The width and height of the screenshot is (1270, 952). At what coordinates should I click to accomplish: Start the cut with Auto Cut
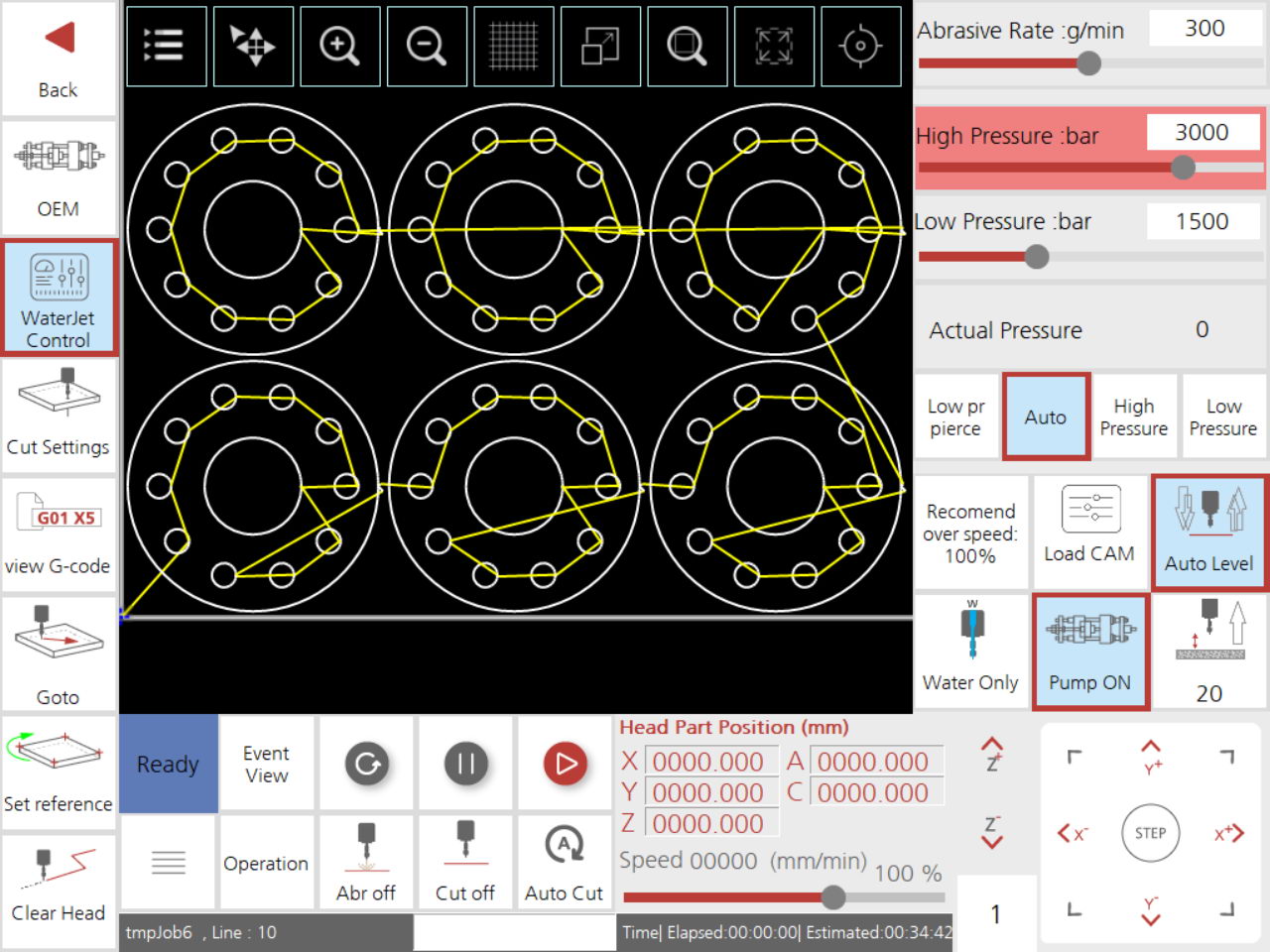click(x=565, y=863)
